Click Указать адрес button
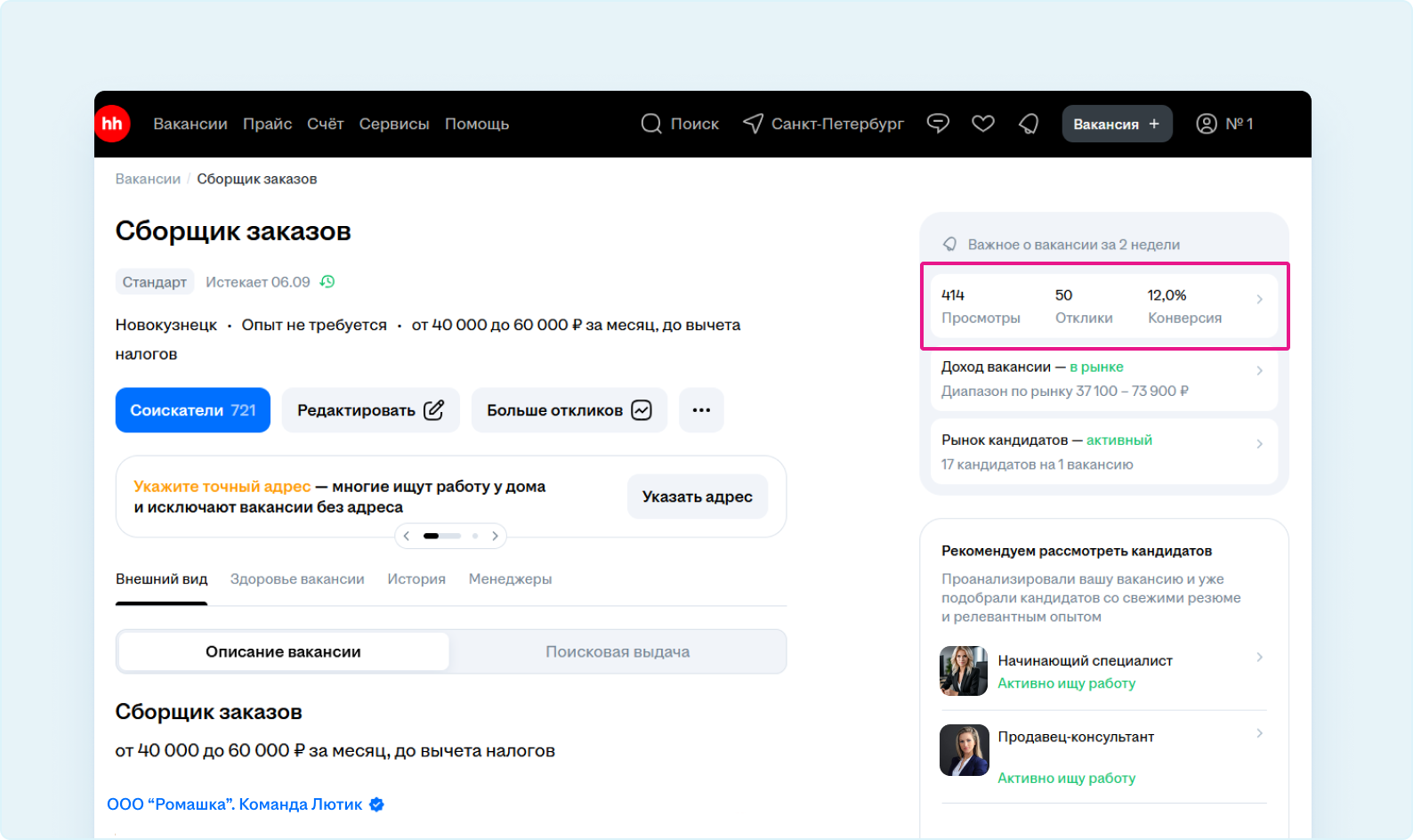 pyautogui.click(x=698, y=497)
